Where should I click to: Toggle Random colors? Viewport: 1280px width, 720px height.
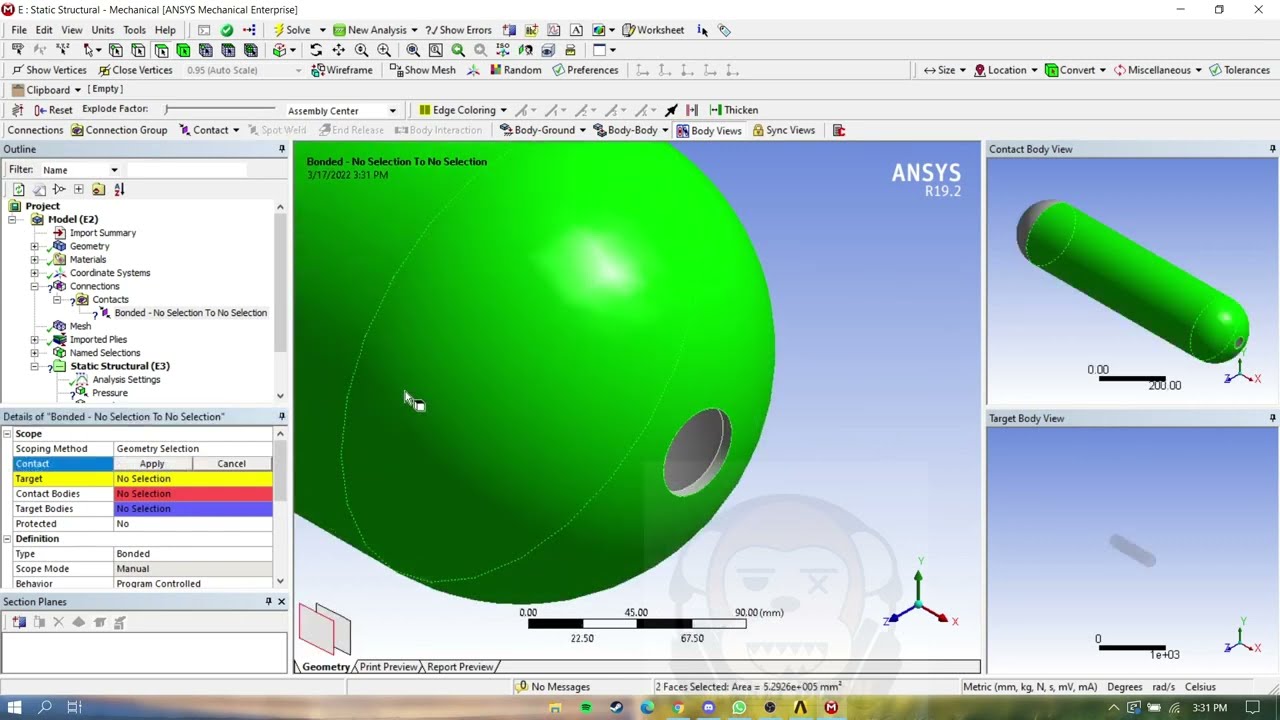(x=515, y=70)
